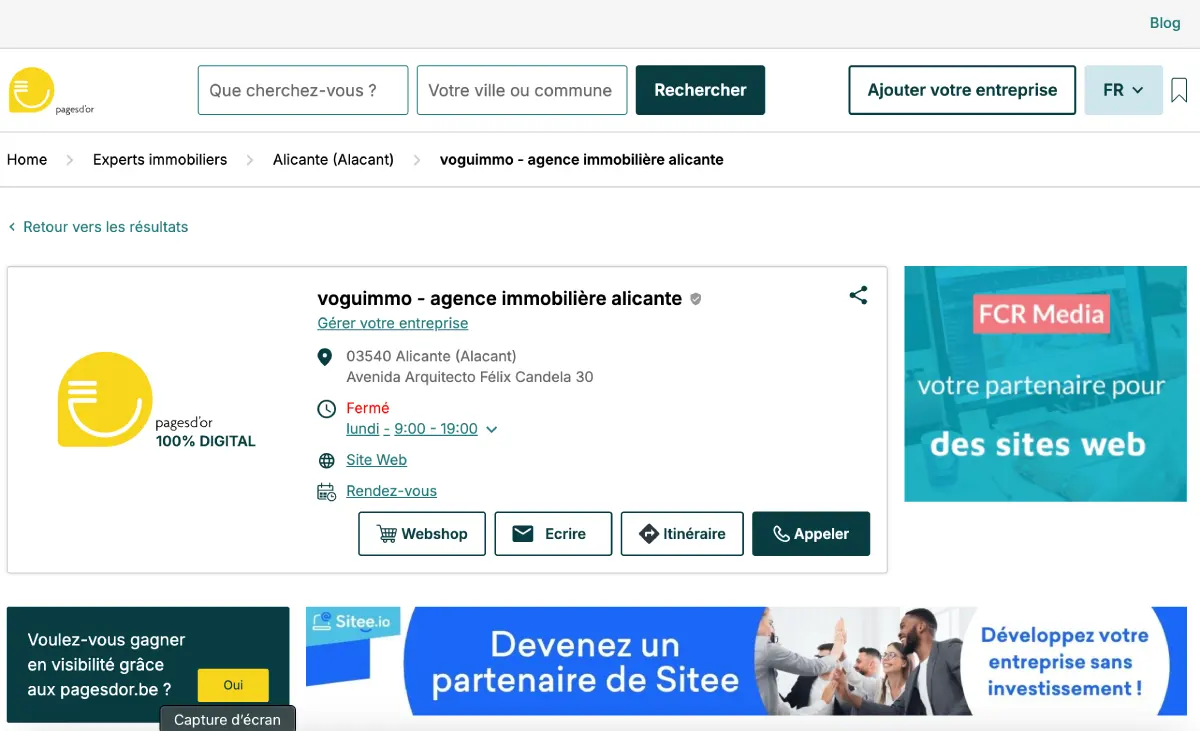The width and height of the screenshot is (1200, 731).
Task: Click Gérer votre entreprise link
Action: tap(393, 323)
